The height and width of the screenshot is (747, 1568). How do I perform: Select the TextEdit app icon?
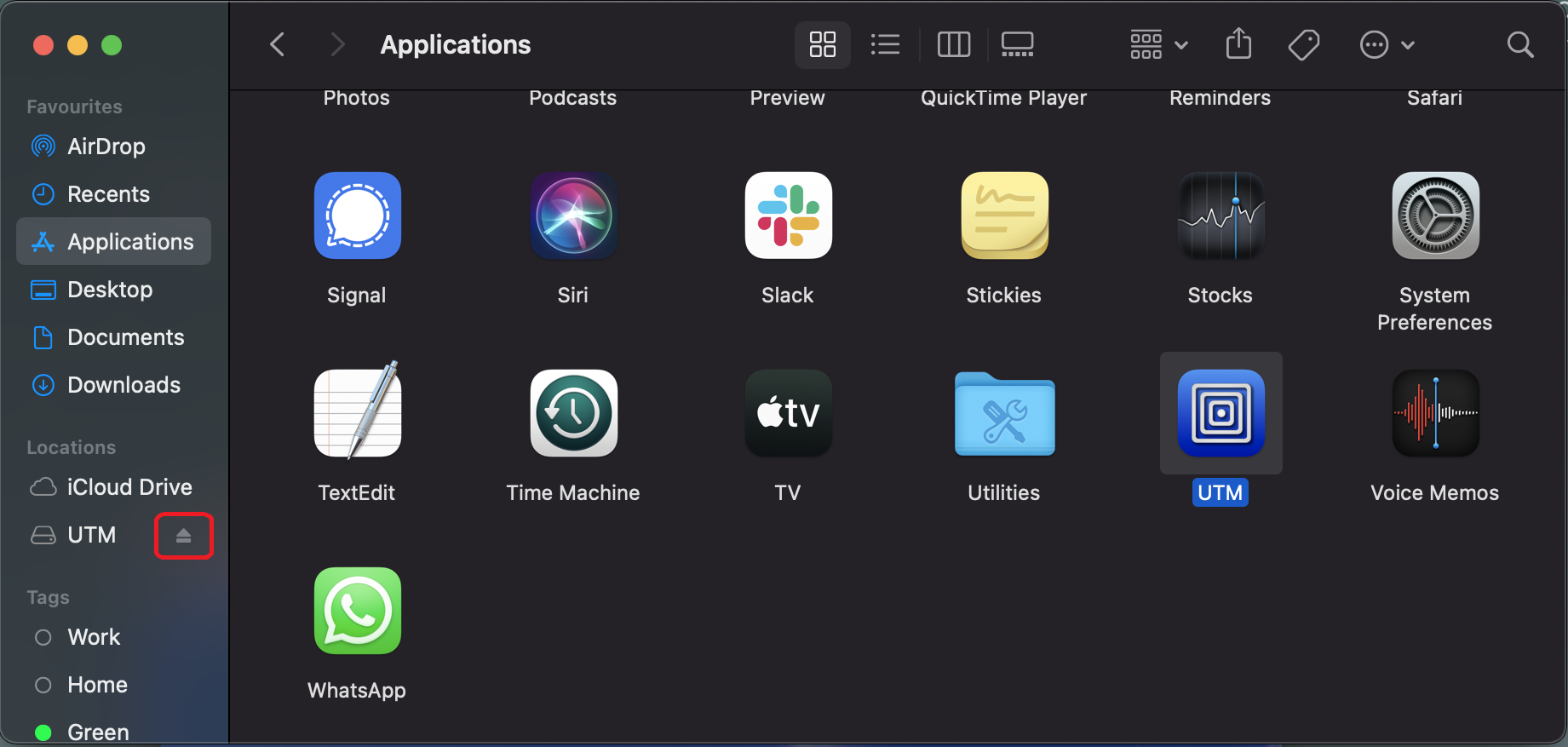coord(357,411)
